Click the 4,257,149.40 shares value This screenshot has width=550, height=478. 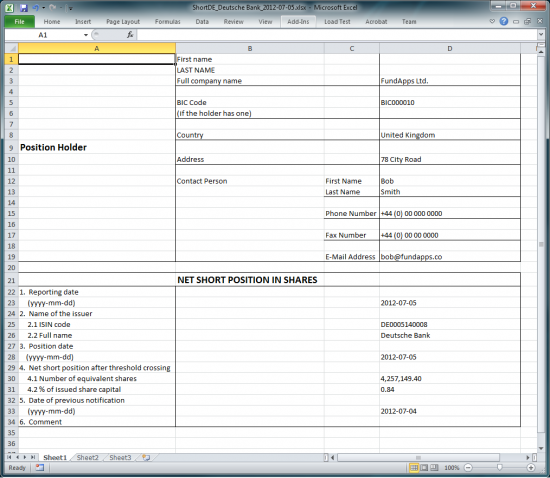click(450, 378)
